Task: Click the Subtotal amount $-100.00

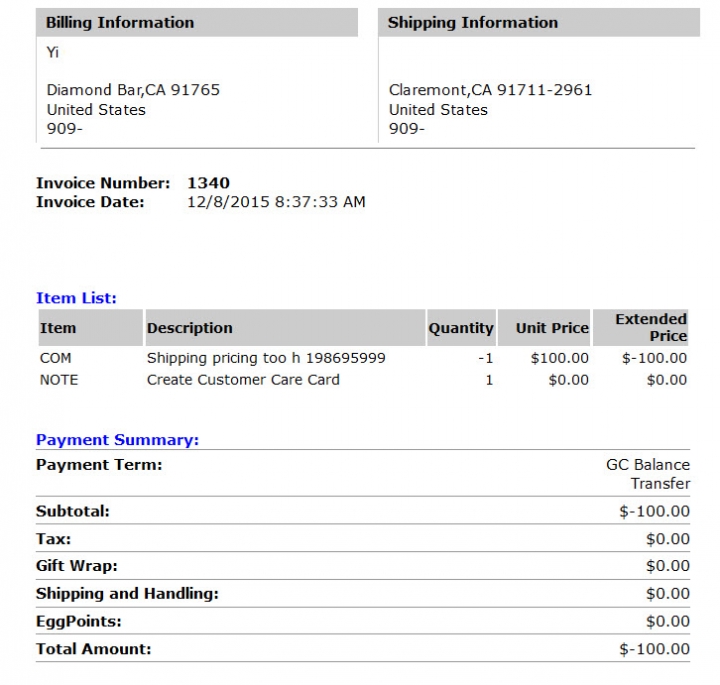Action: click(654, 511)
